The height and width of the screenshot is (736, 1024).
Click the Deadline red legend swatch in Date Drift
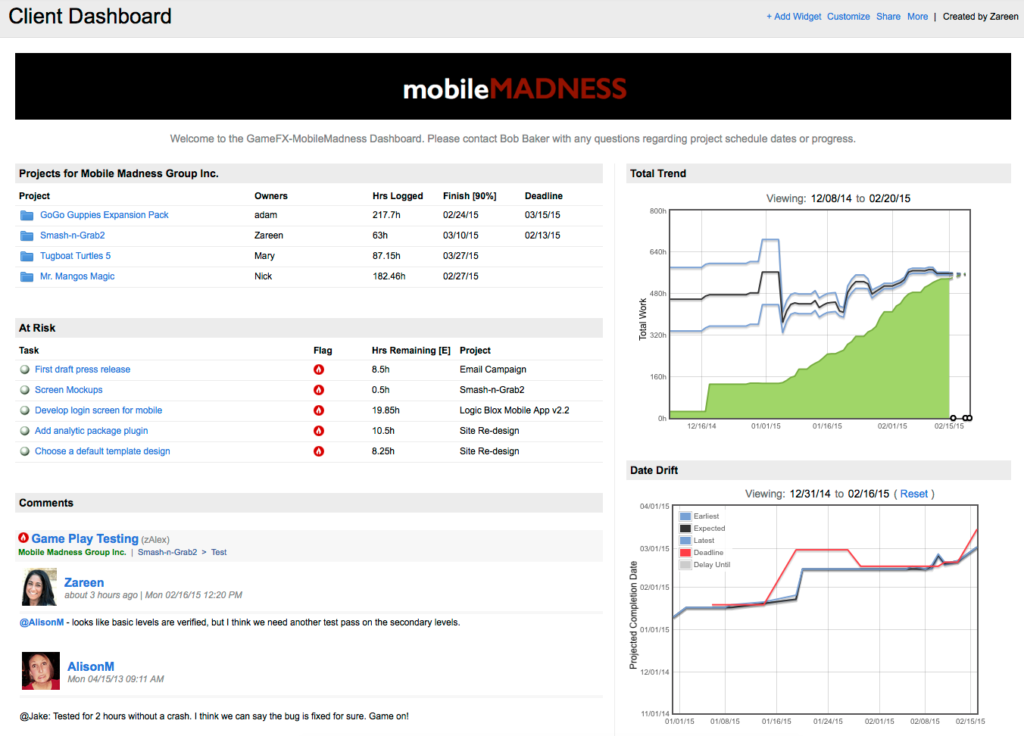click(x=685, y=552)
